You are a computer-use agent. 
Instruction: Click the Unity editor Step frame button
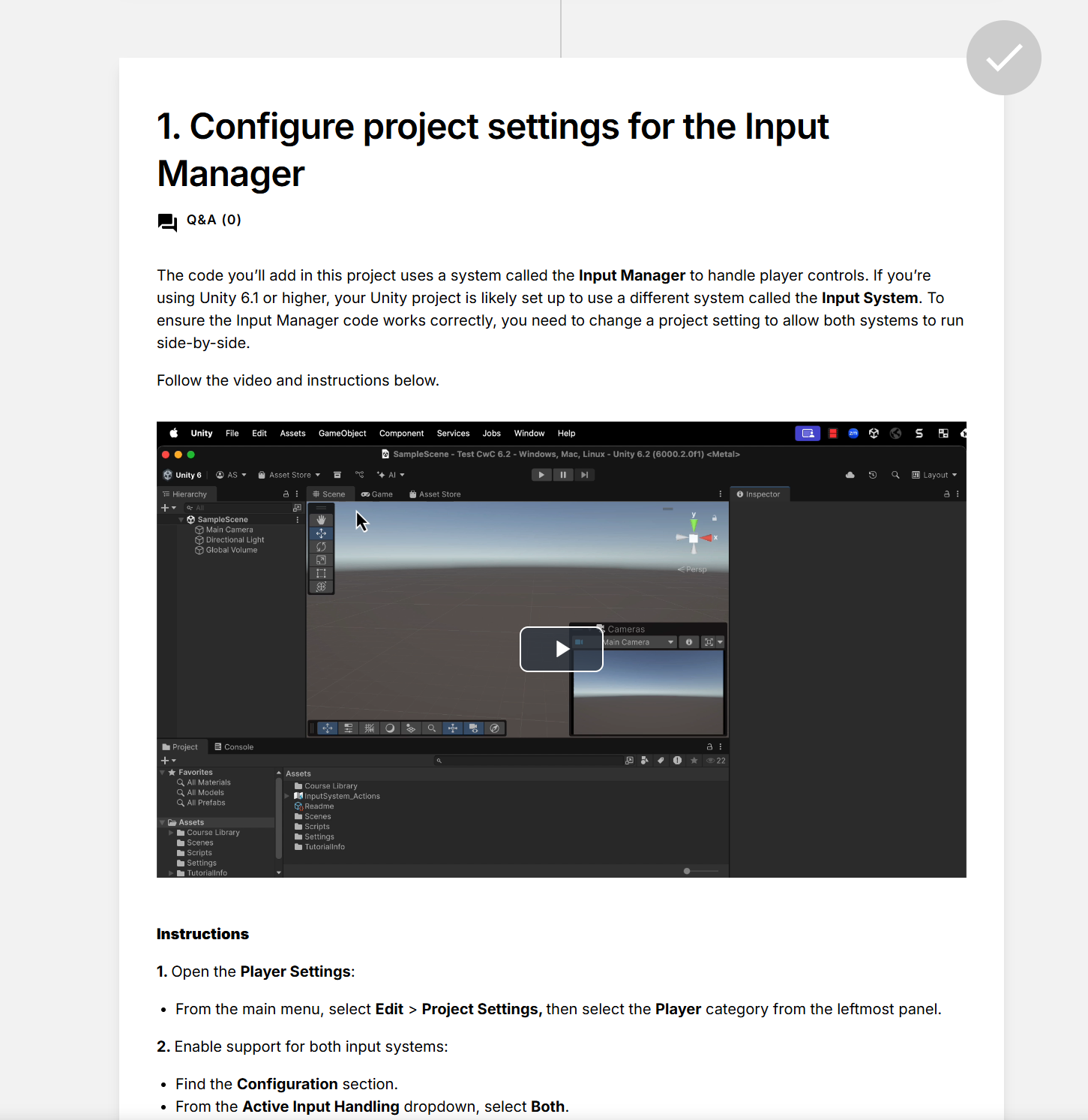point(585,475)
